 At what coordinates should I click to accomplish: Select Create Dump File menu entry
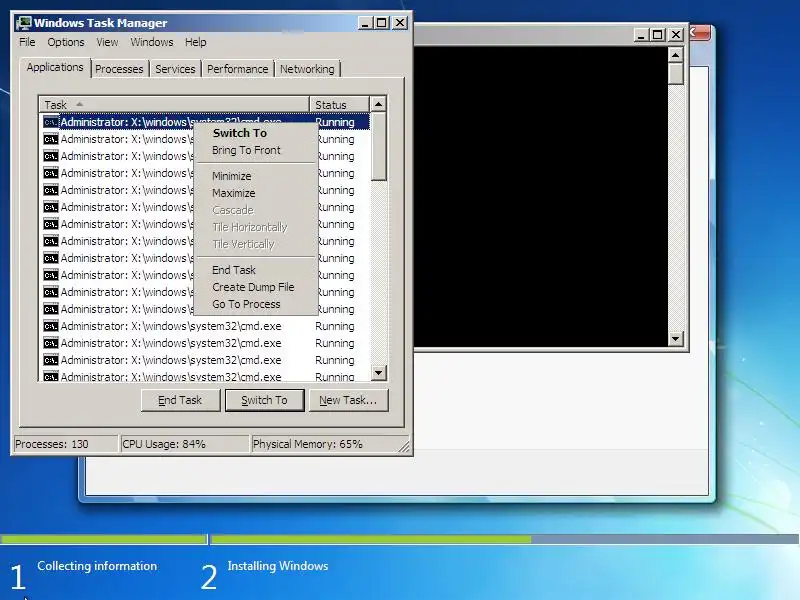pos(253,287)
